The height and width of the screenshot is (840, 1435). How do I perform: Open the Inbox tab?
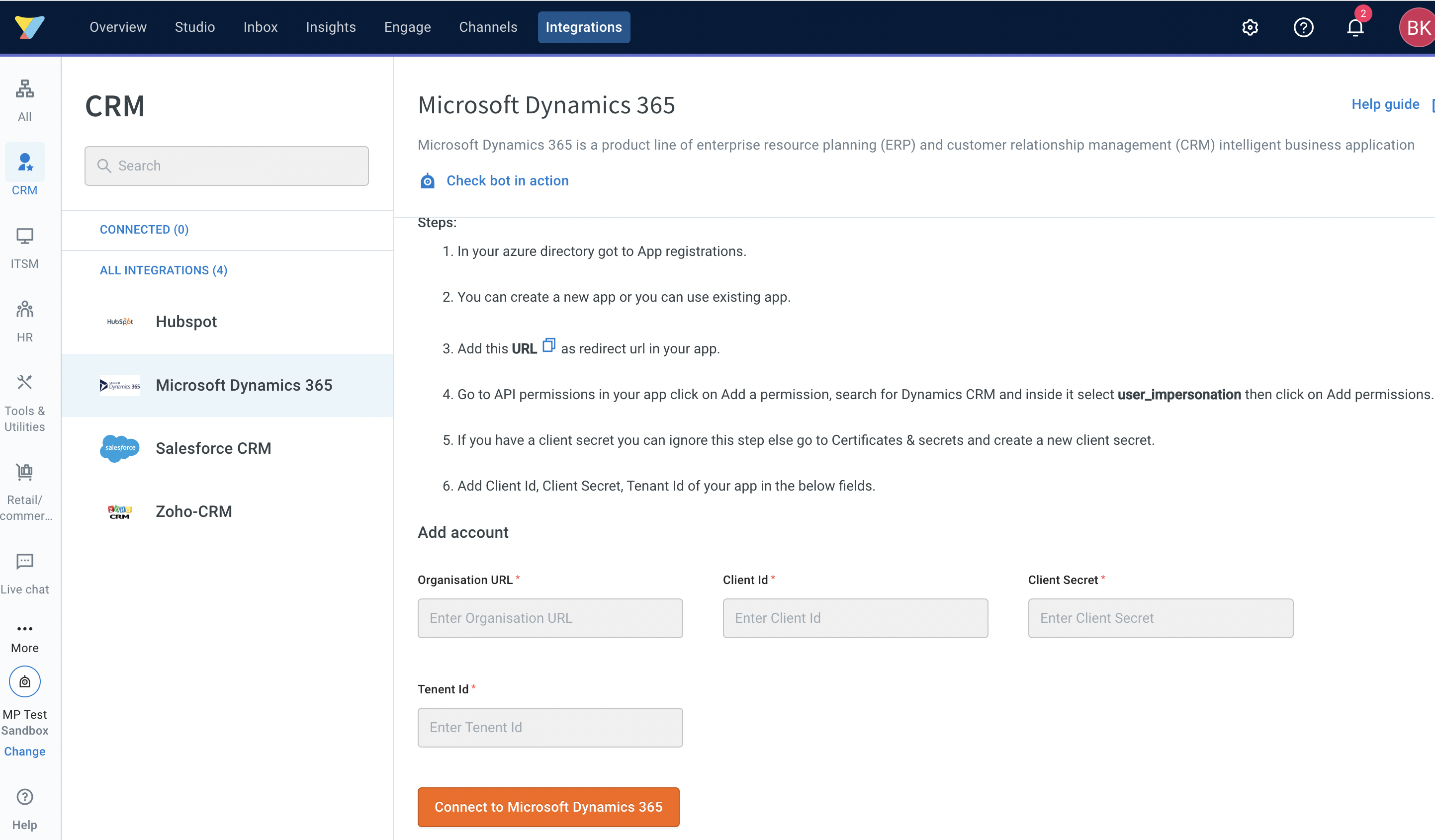tap(260, 27)
